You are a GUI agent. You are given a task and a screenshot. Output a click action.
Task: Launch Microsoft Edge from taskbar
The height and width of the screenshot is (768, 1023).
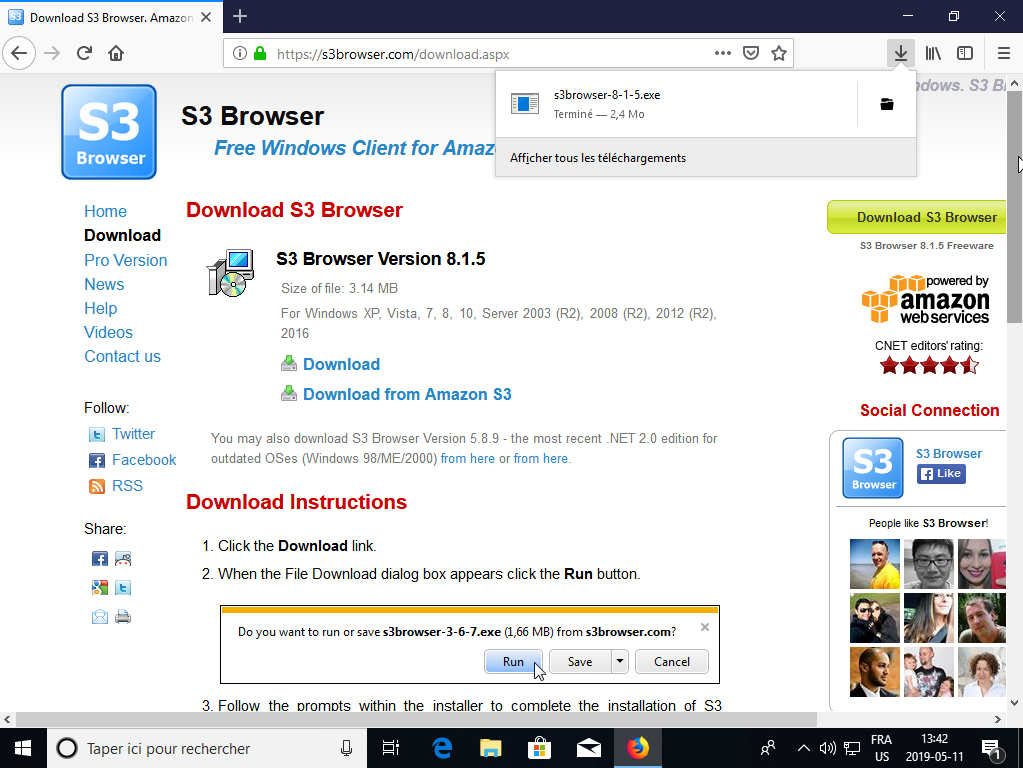point(442,748)
